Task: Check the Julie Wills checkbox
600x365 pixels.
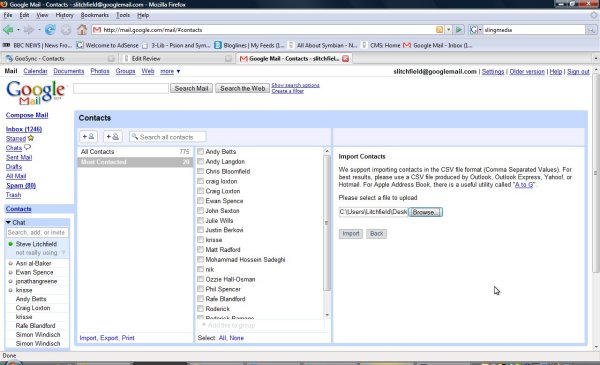Action: point(200,220)
